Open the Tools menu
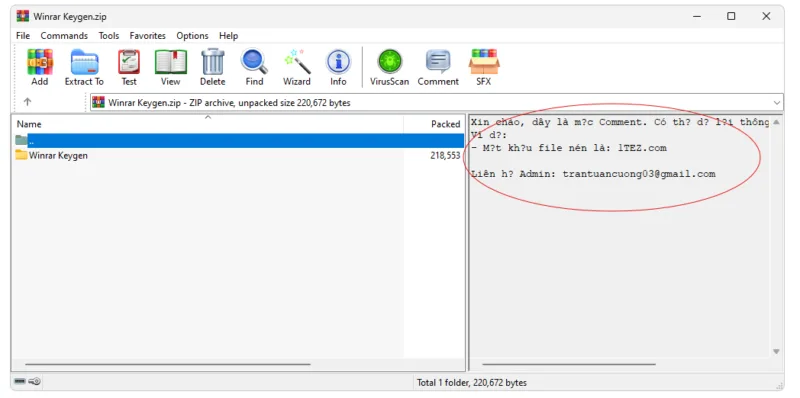 point(109,36)
